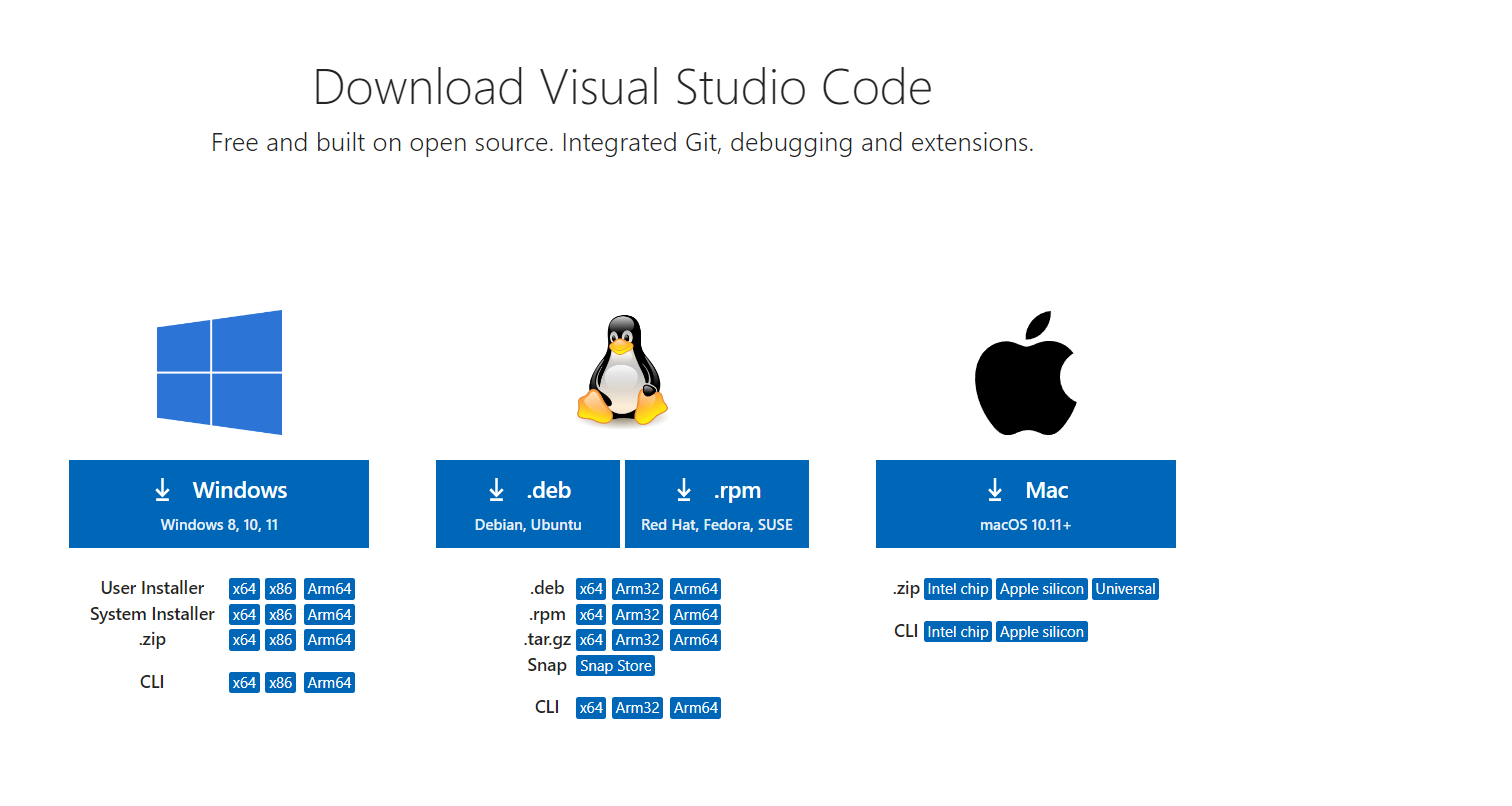Get the Windows CLI Arm64 build

329,683
